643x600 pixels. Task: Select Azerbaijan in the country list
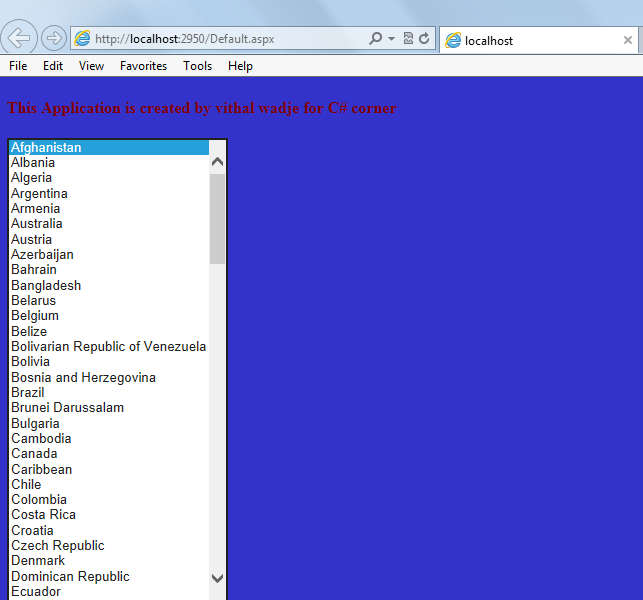coord(109,254)
